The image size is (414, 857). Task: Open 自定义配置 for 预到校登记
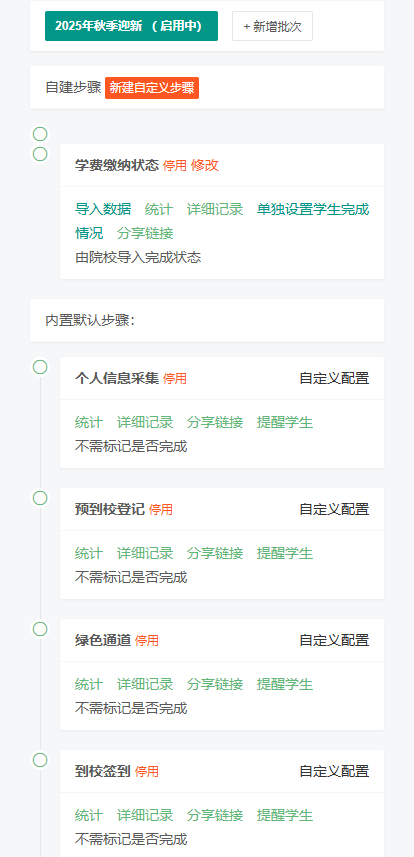pyautogui.click(x=334, y=509)
